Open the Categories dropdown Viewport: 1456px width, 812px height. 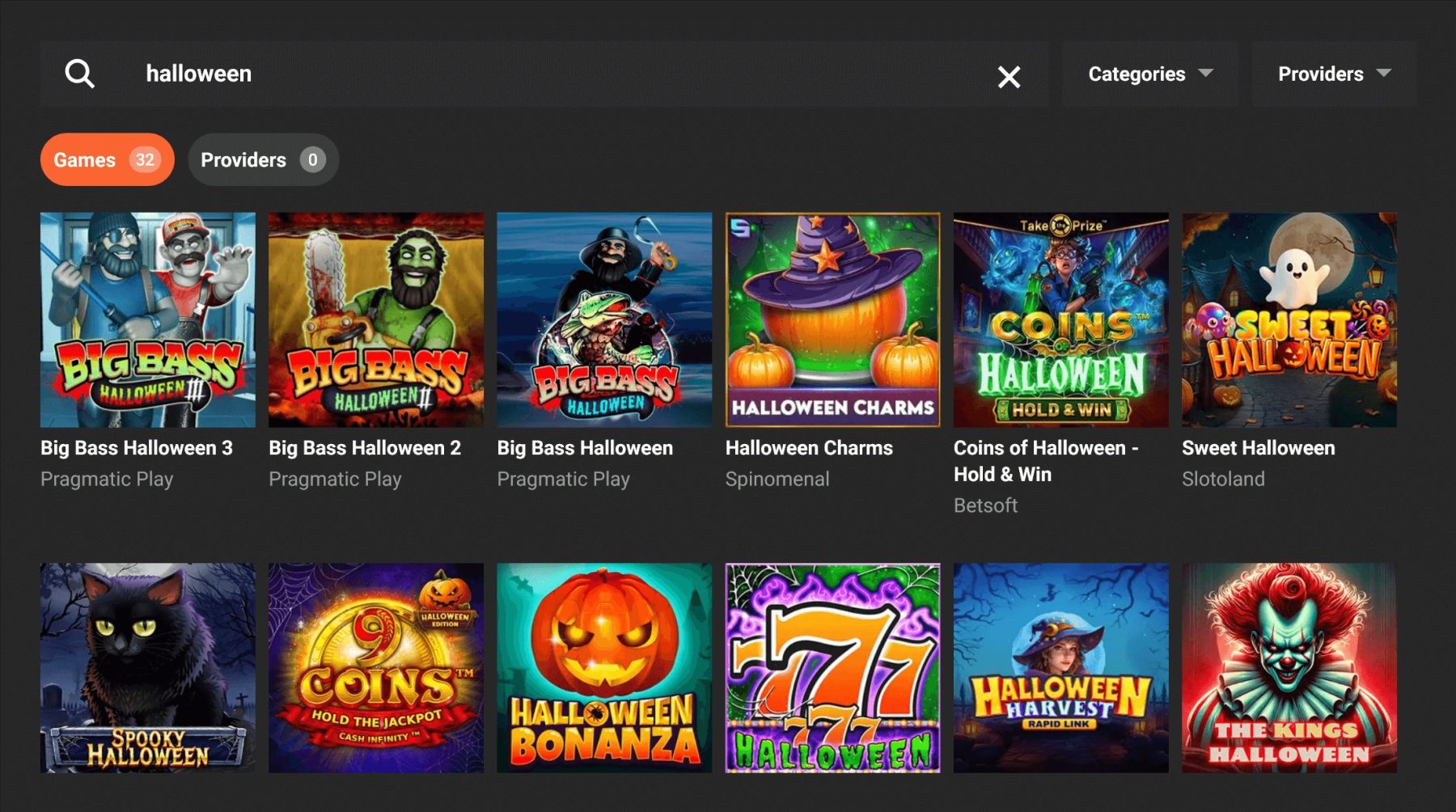pos(1149,74)
